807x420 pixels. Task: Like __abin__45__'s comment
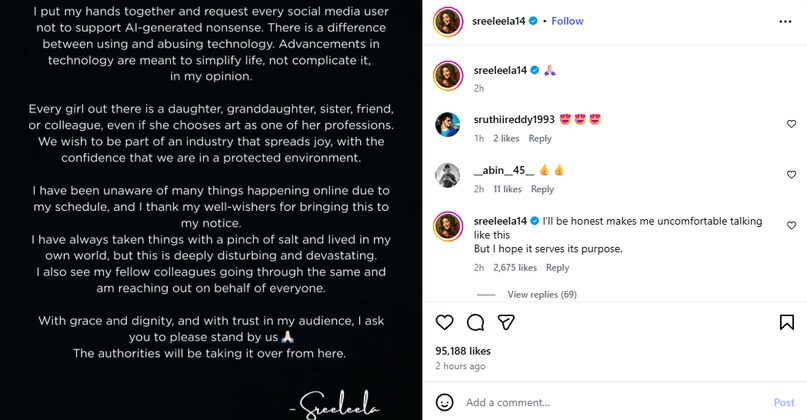pyautogui.click(x=791, y=175)
